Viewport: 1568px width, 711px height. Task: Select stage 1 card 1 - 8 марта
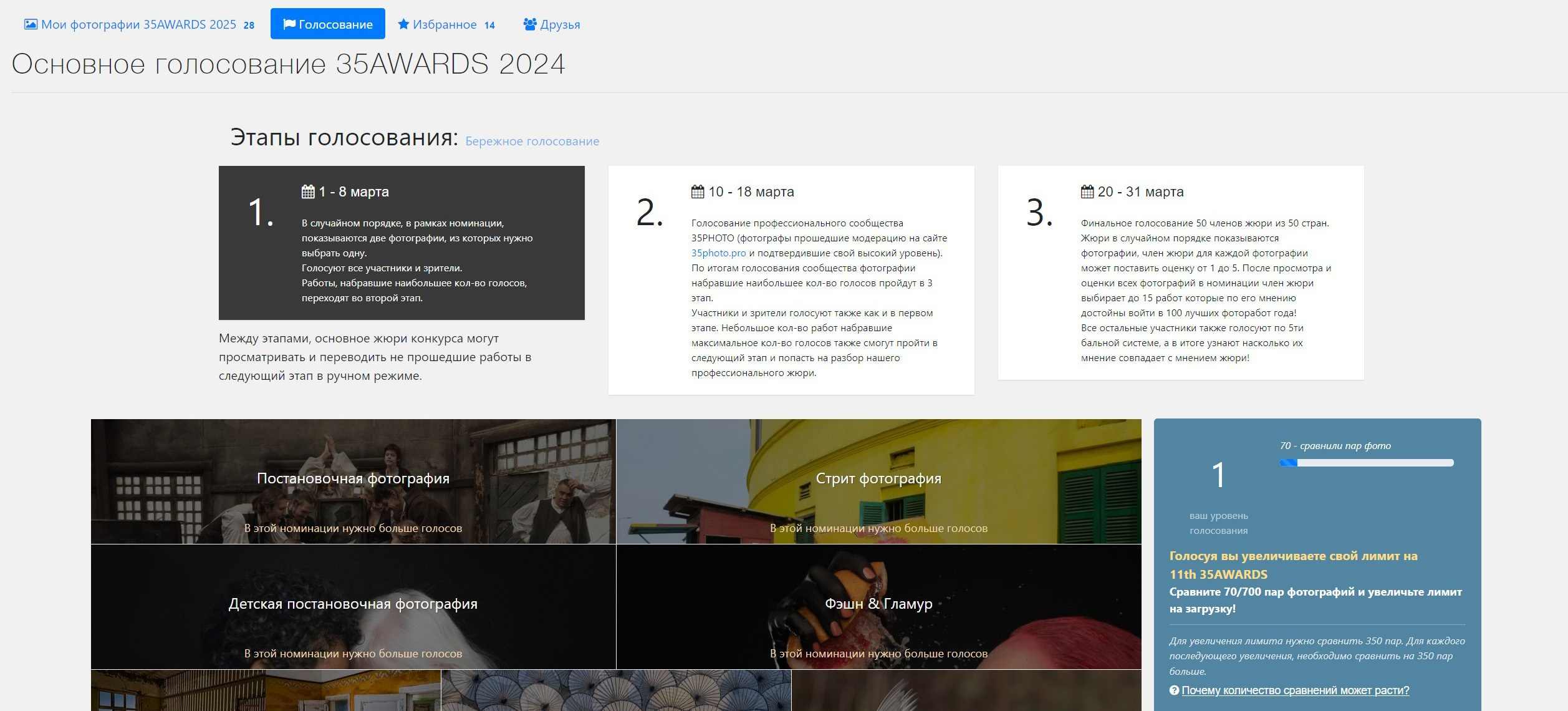point(402,243)
